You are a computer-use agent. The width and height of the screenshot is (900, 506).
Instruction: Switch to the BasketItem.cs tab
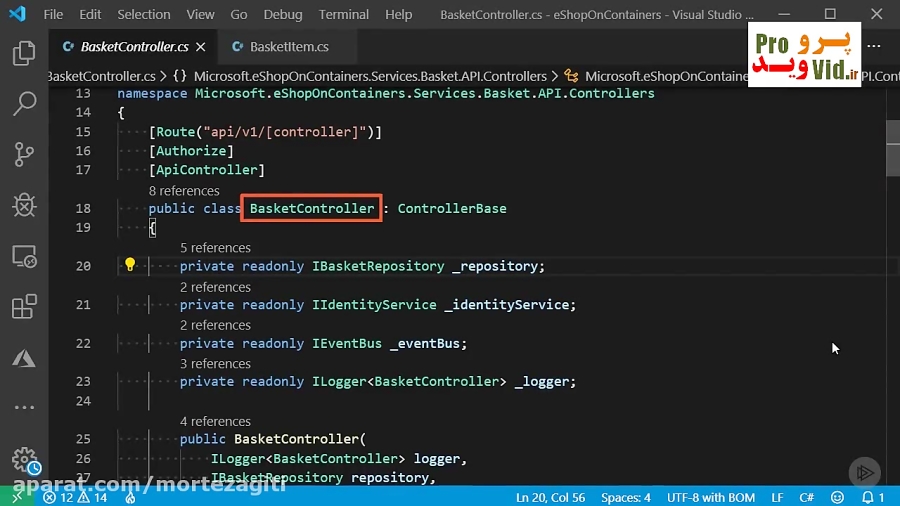(288, 46)
